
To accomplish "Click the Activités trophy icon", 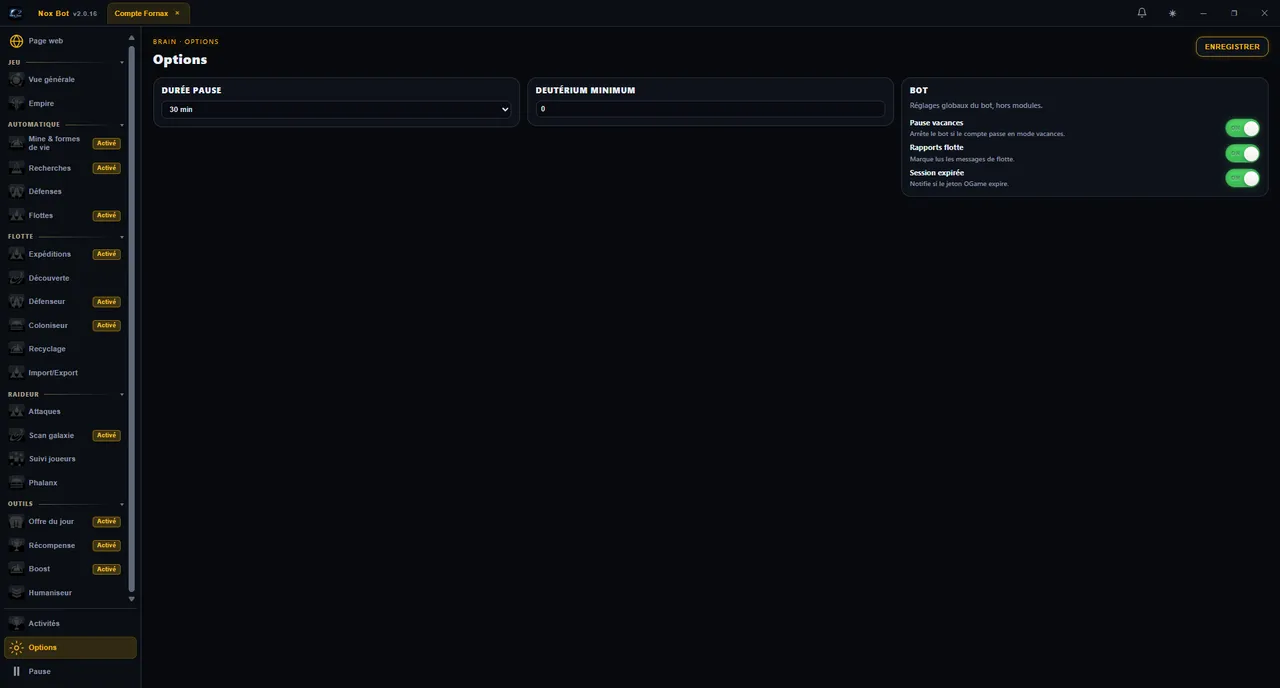I will (x=16, y=623).
